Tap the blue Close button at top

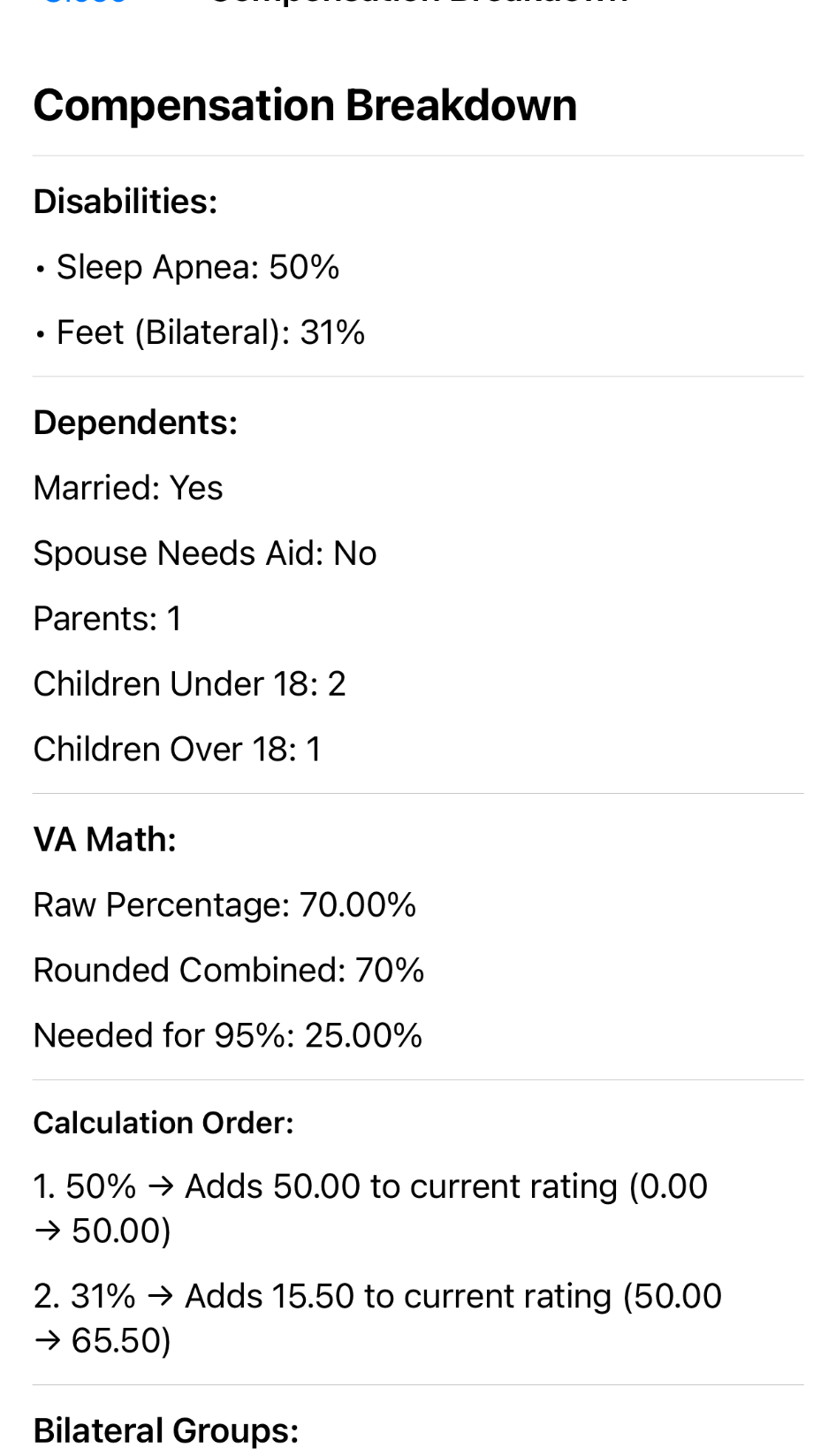coord(85,3)
